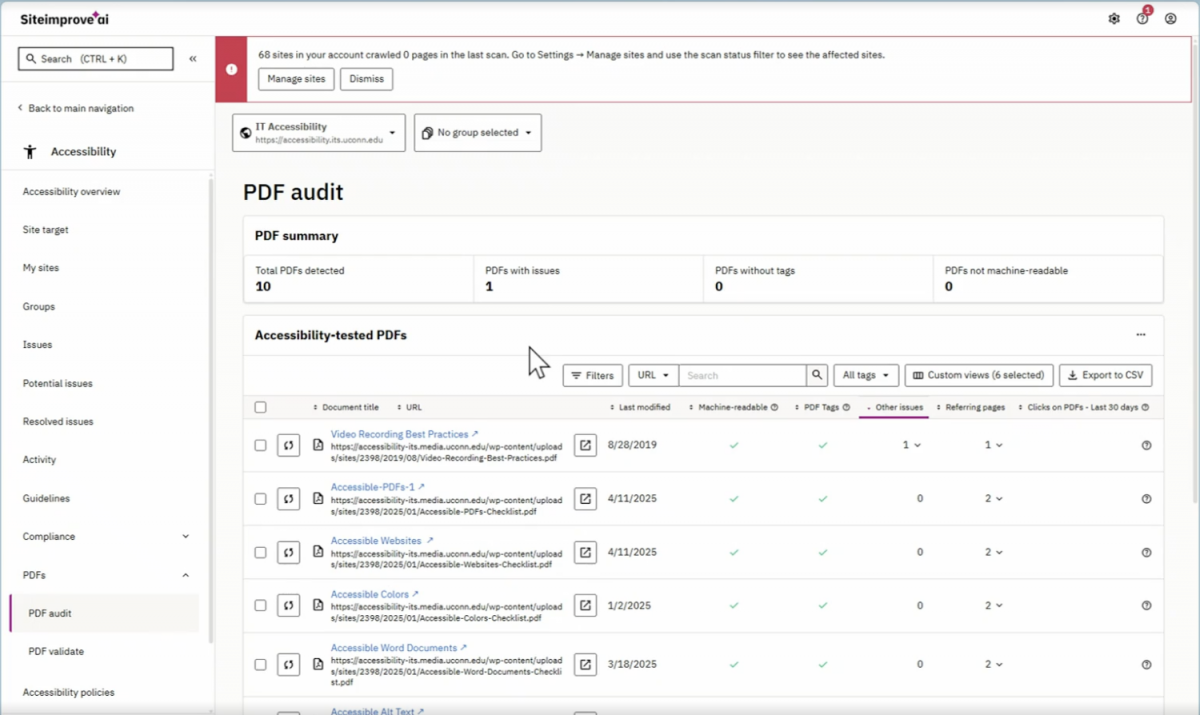Open the IT Accessibility site selector dropdown
This screenshot has height=715, width=1200.
319,133
